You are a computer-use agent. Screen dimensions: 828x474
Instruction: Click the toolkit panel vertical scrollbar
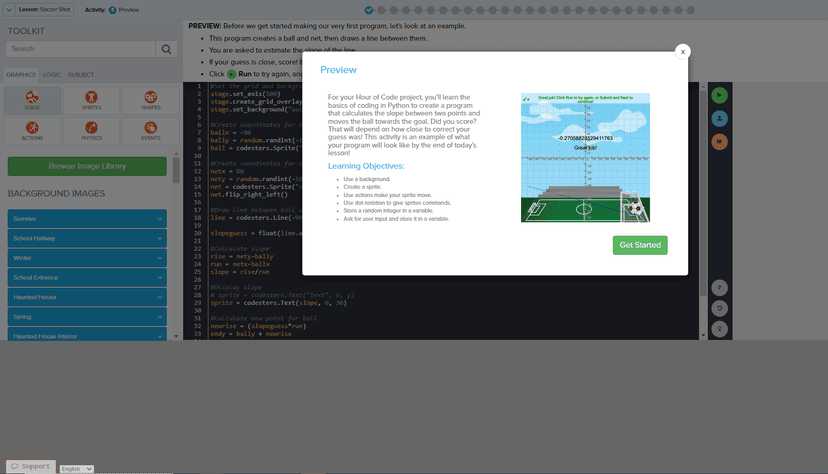pos(176,170)
